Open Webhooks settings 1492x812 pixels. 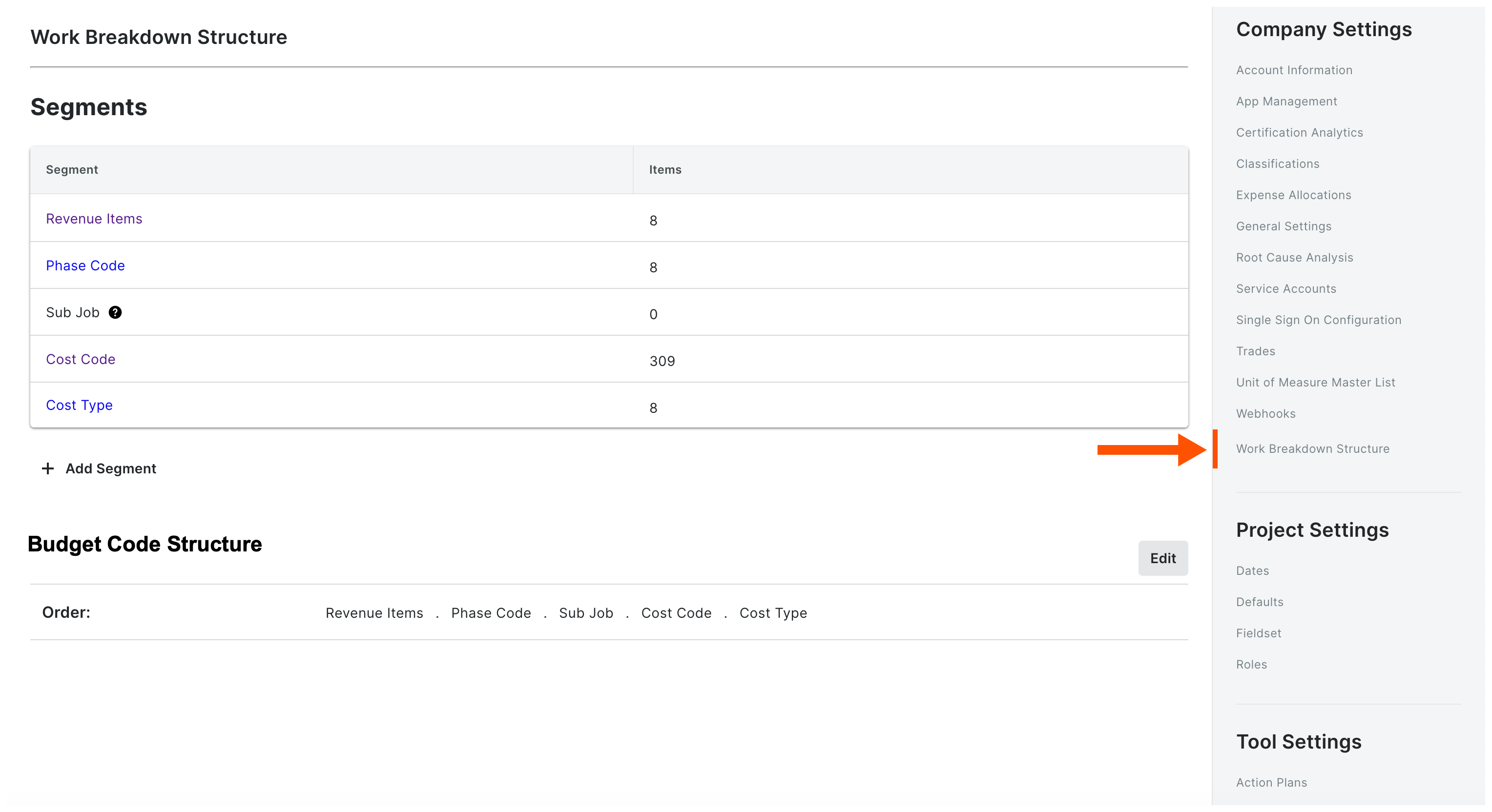pos(1265,414)
